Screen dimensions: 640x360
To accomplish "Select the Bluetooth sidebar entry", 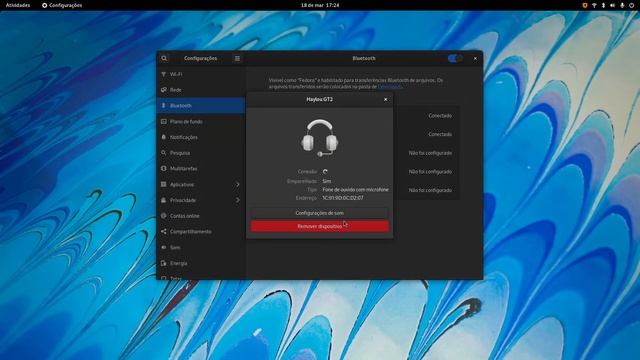I will coord(201,106).
